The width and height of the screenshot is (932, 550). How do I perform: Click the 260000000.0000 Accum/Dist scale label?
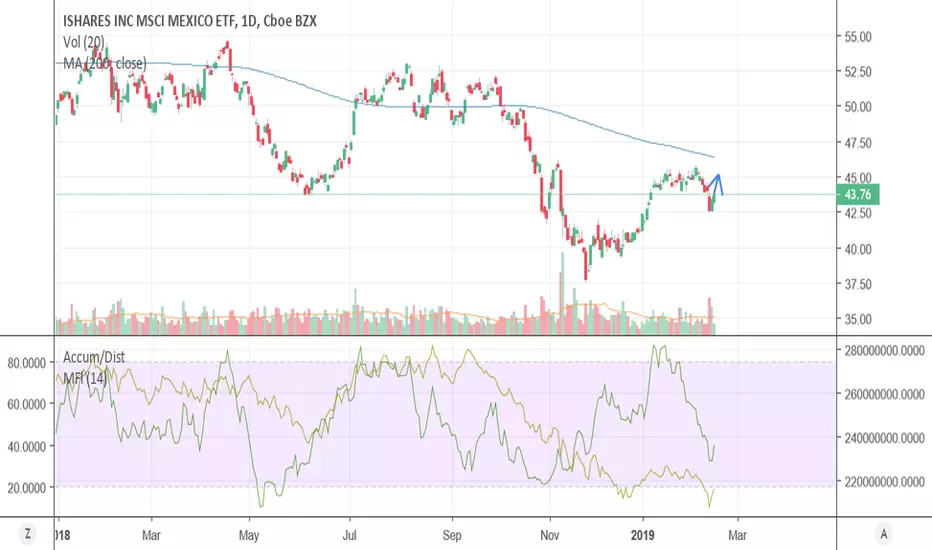pos(884,394)
